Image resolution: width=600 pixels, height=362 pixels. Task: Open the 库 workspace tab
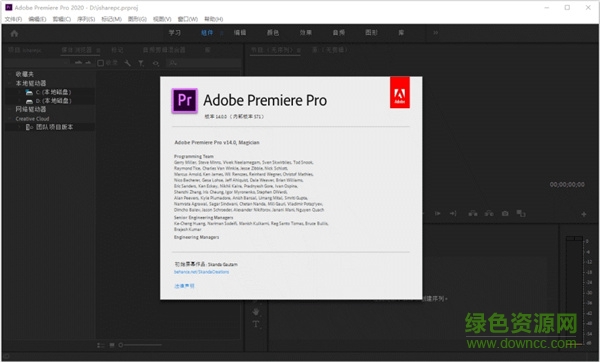click(x=401, y=33)
